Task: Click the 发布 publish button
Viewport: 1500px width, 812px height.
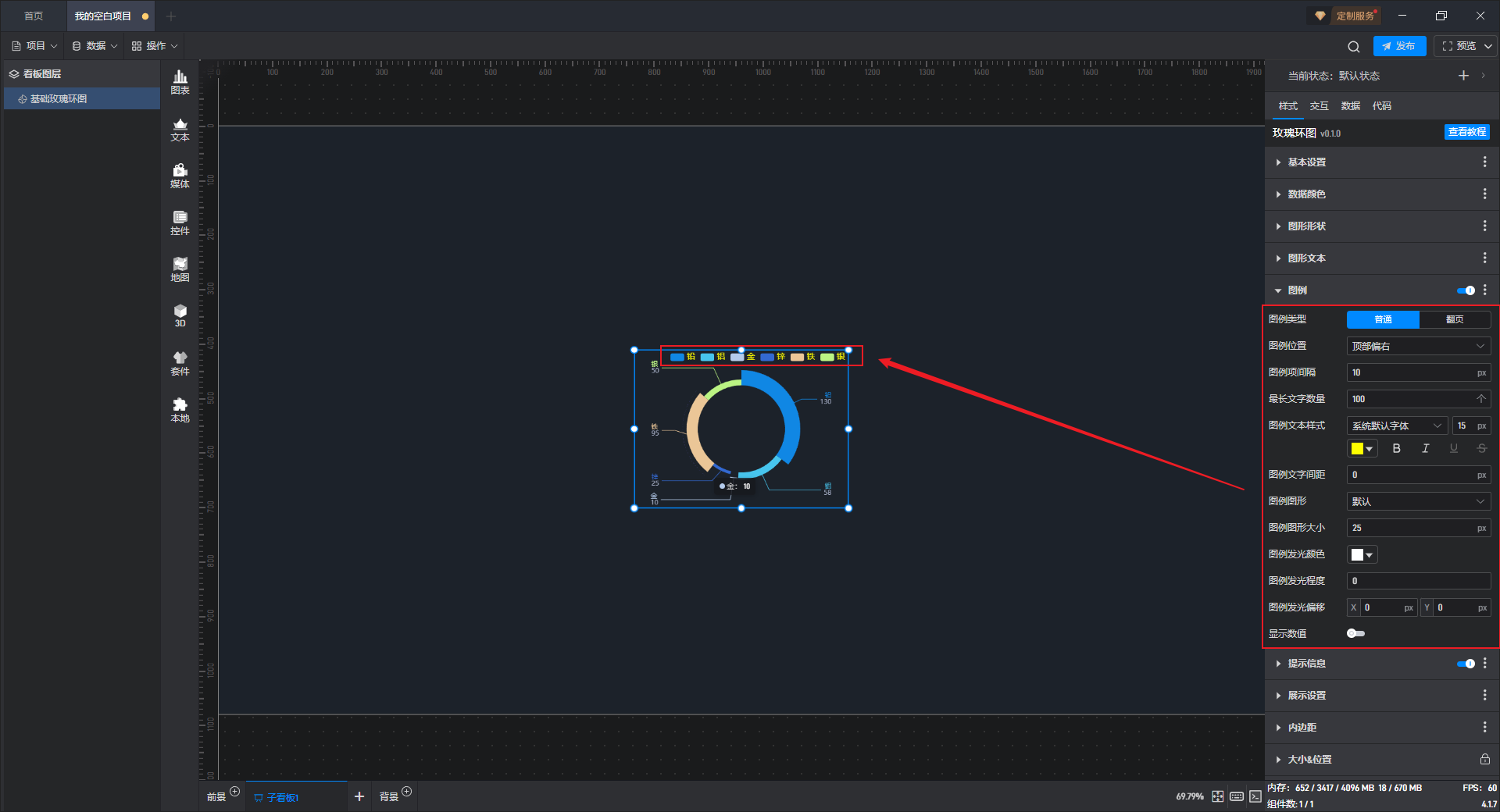Action: coord(1399,46)
